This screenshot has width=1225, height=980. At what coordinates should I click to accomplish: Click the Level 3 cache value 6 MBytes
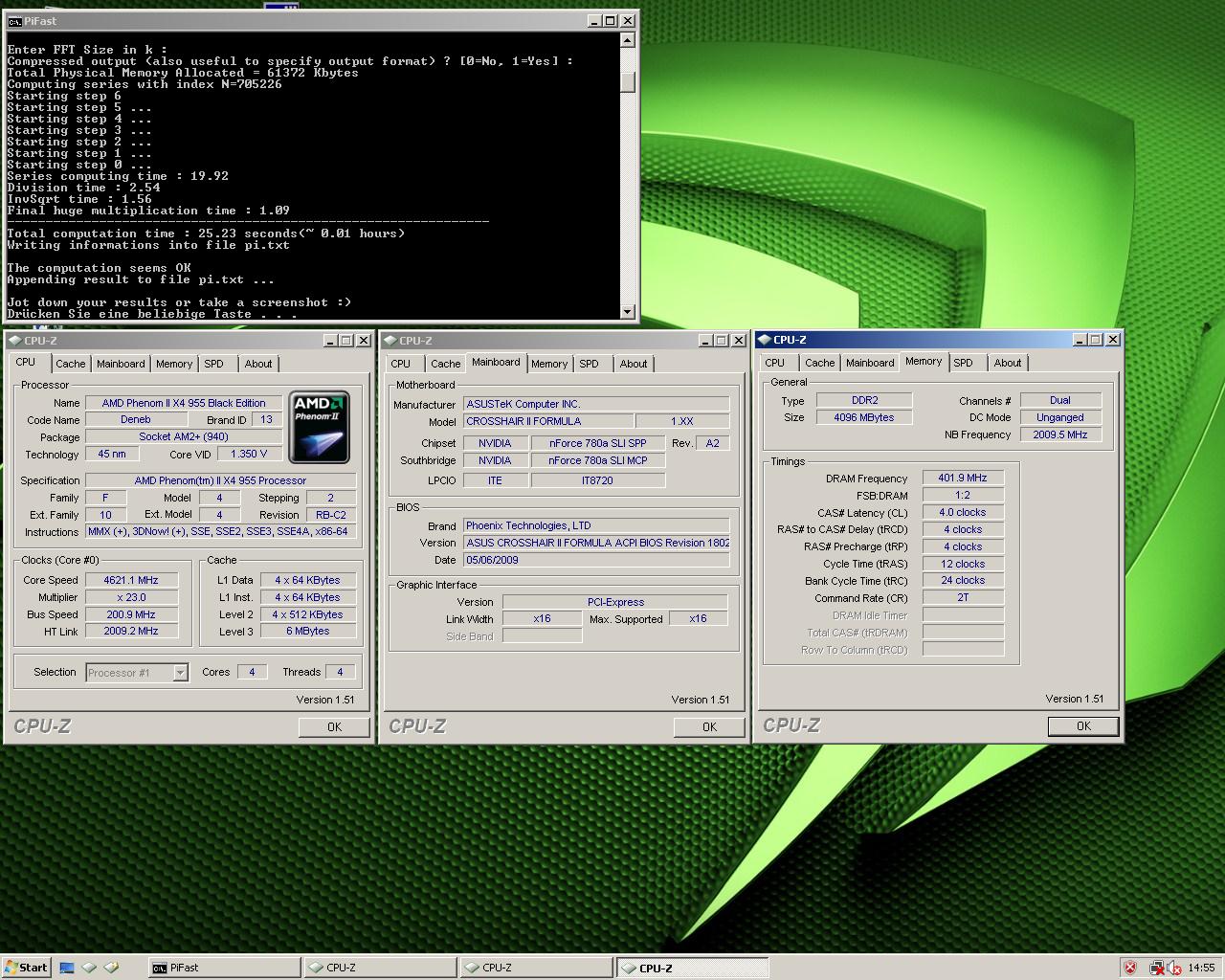(x=307, y=632)
